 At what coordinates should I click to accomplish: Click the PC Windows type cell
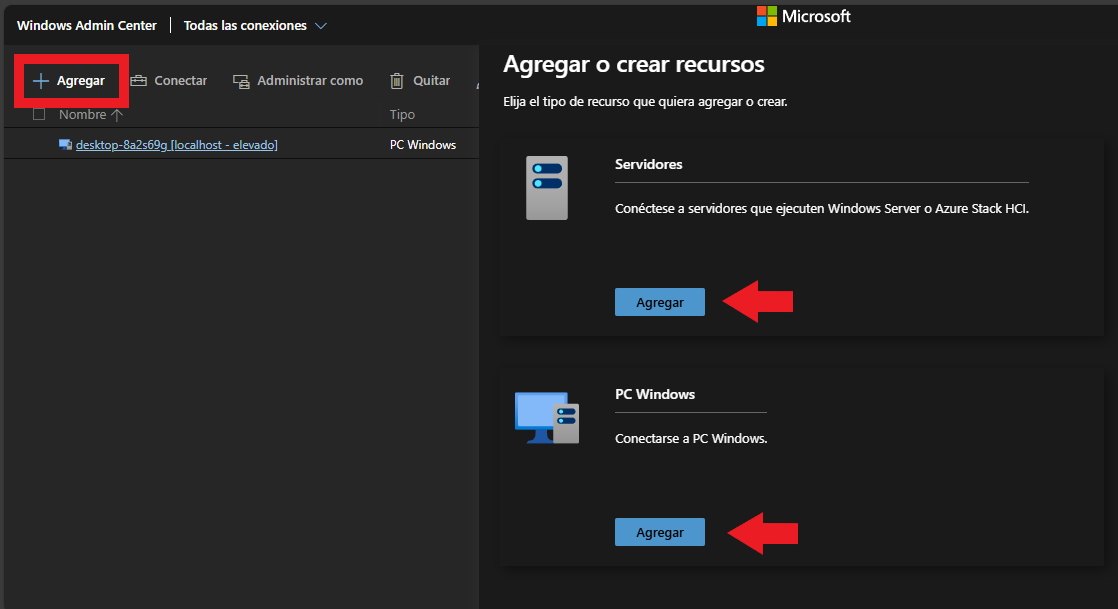coord(423,145)
